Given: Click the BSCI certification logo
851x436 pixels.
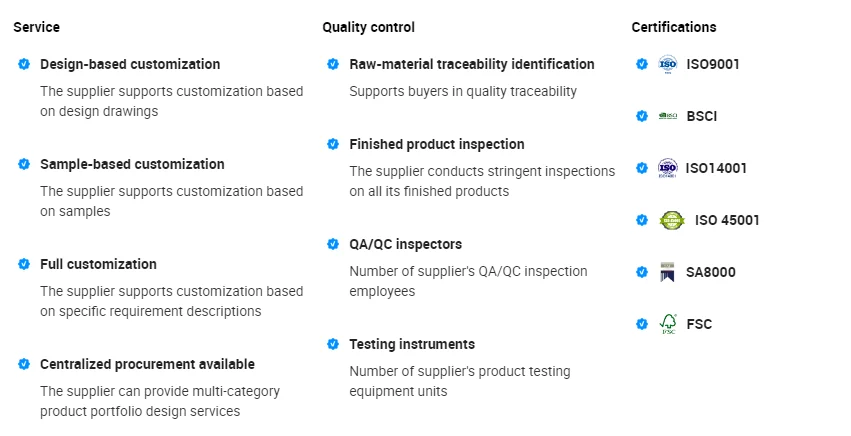Looking at the screenshot, I should click(x=668, y=116).
